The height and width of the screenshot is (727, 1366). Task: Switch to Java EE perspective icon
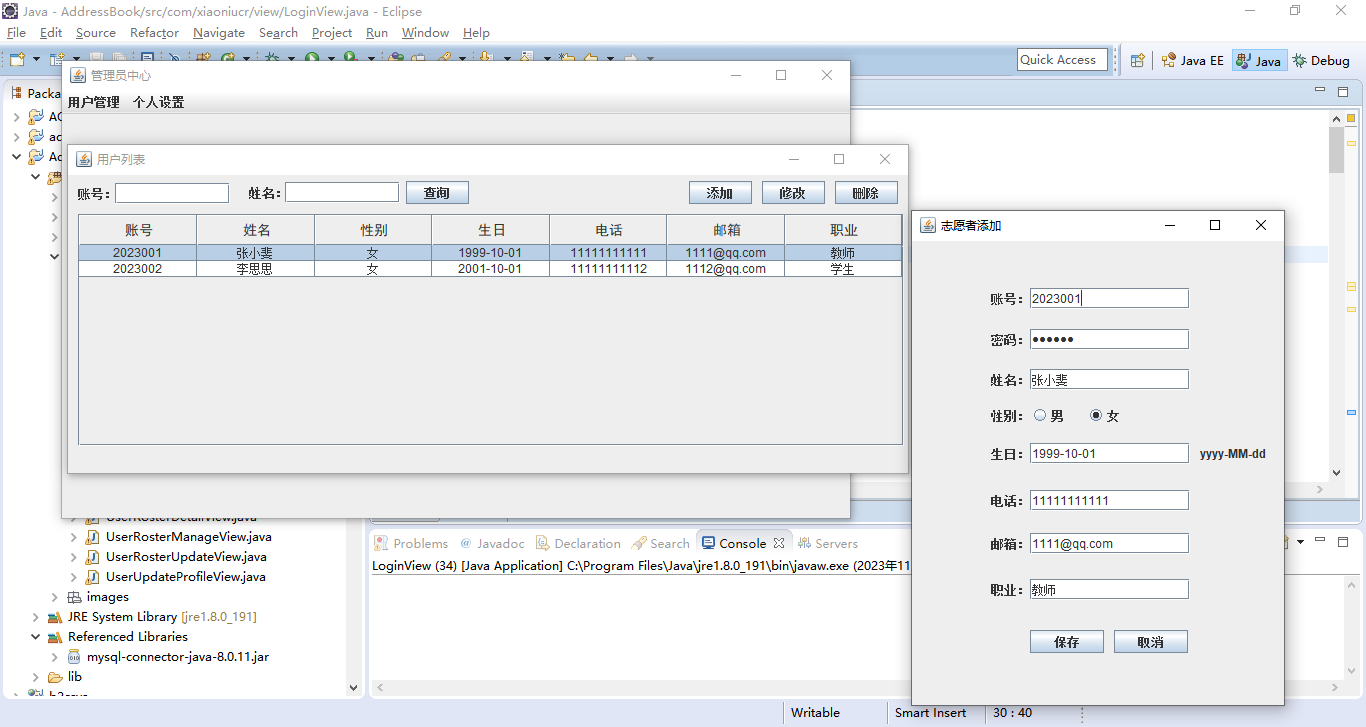click(x=1168, y=60)
